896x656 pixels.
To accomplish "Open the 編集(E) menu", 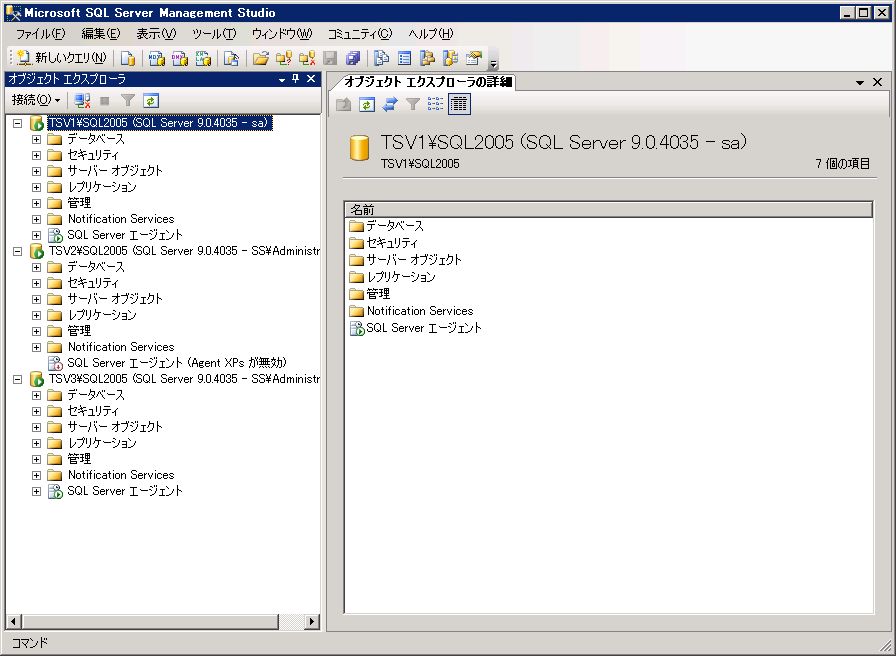I will 101,34.
